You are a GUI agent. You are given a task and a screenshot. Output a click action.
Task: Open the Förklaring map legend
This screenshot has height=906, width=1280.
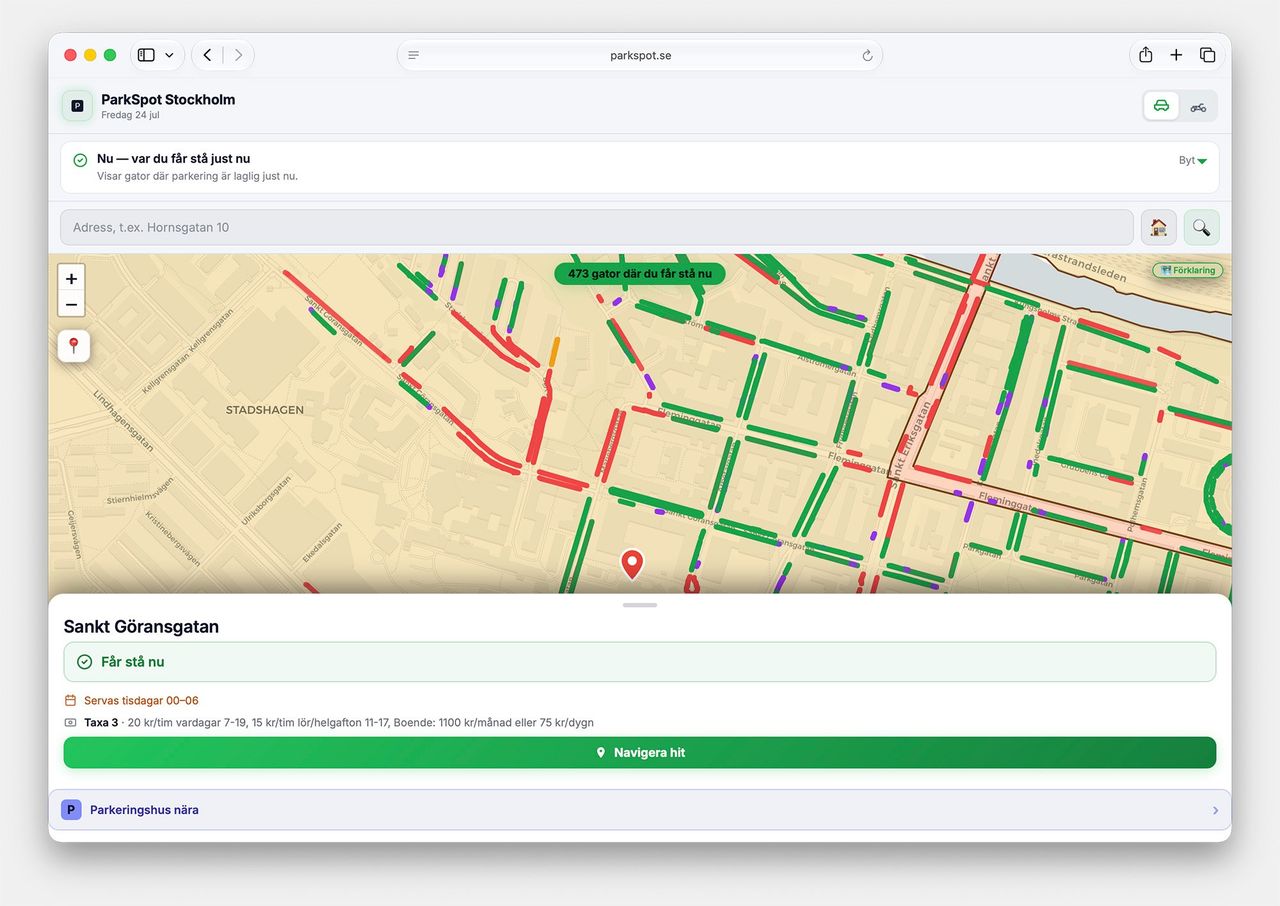click(x=1188, y=270)
